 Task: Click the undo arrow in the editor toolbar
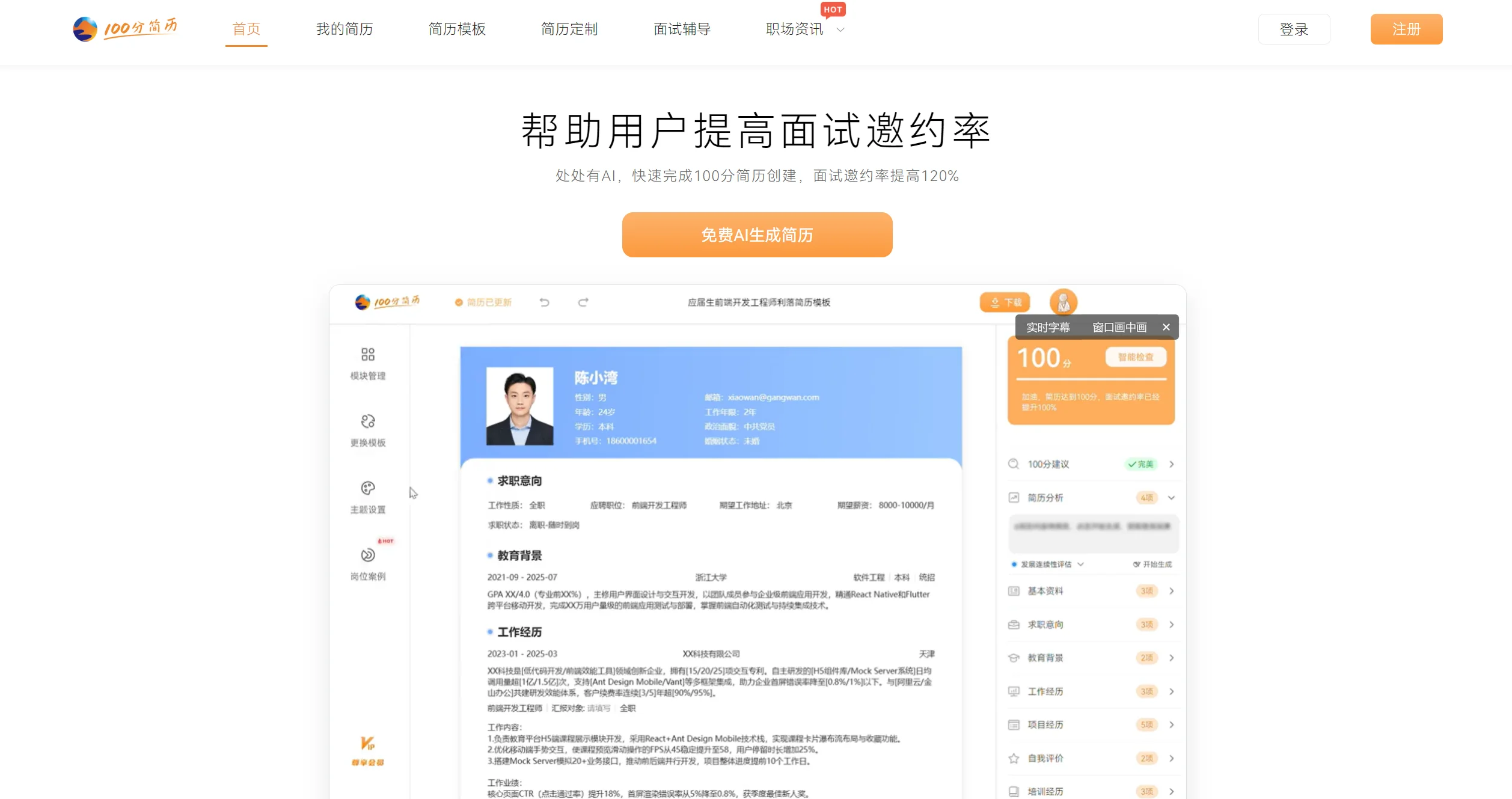(544, 302)
